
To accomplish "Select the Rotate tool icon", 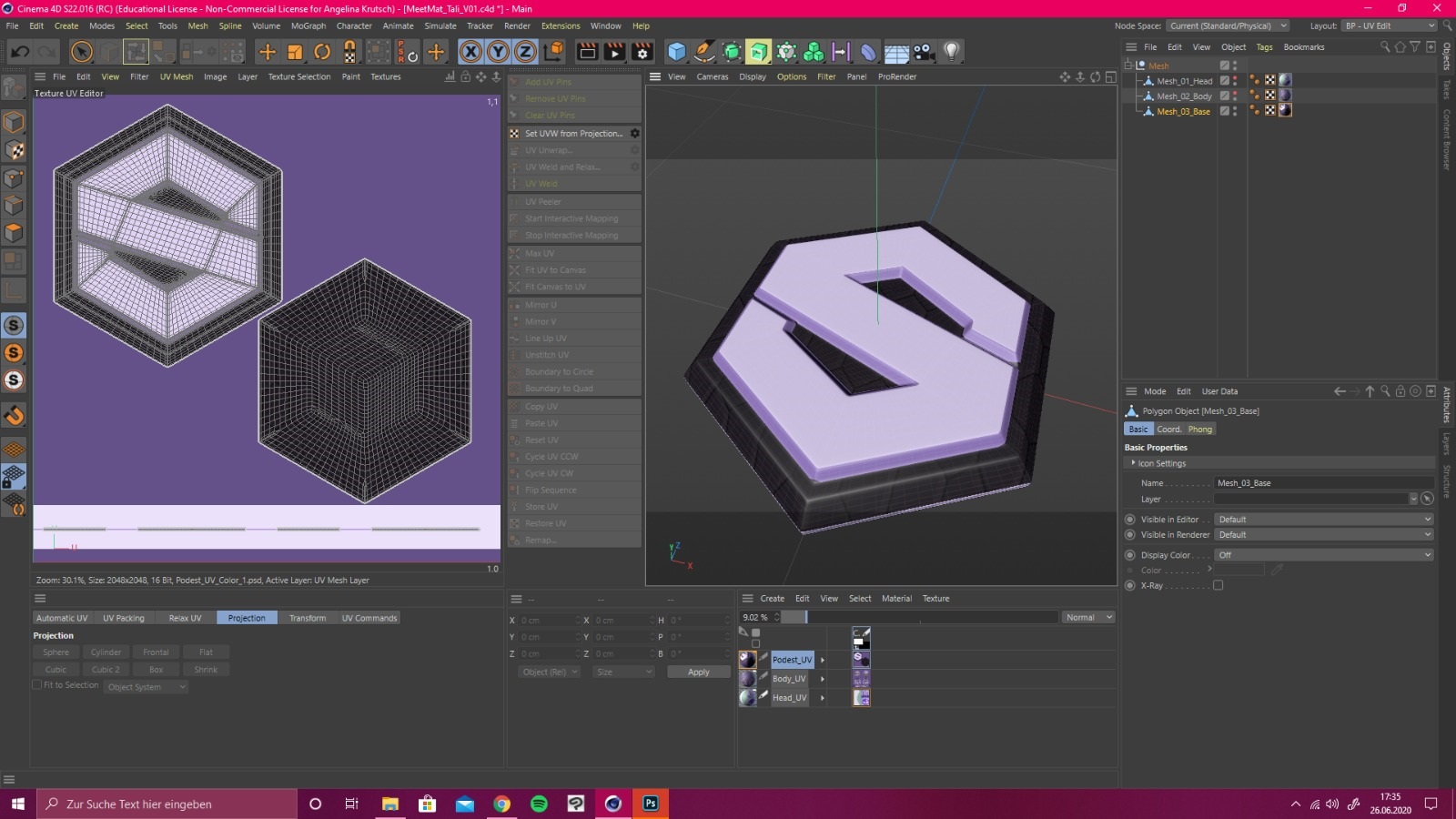I will [x=322, y=52].
